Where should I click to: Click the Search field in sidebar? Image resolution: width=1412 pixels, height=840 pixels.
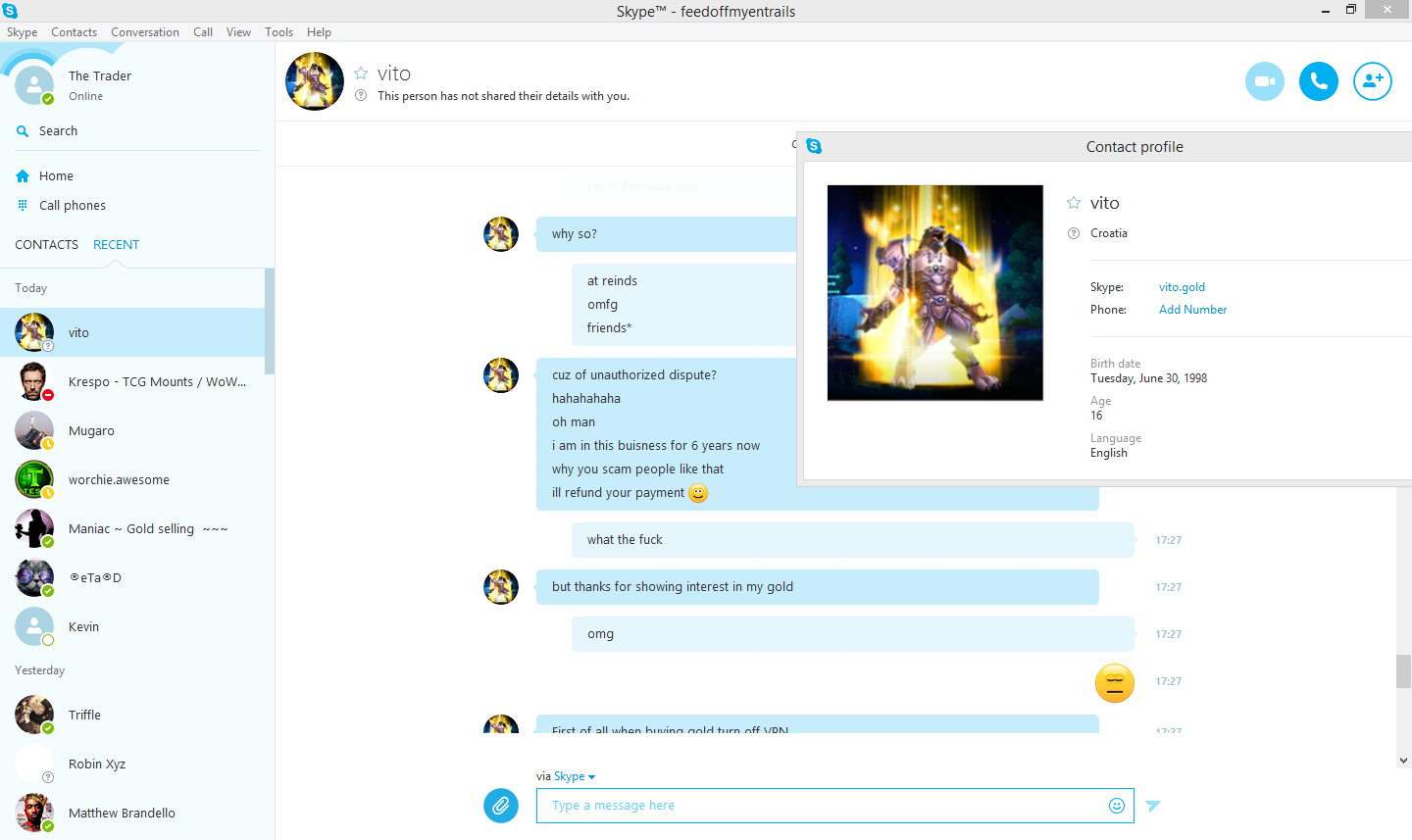coord(137,131)
